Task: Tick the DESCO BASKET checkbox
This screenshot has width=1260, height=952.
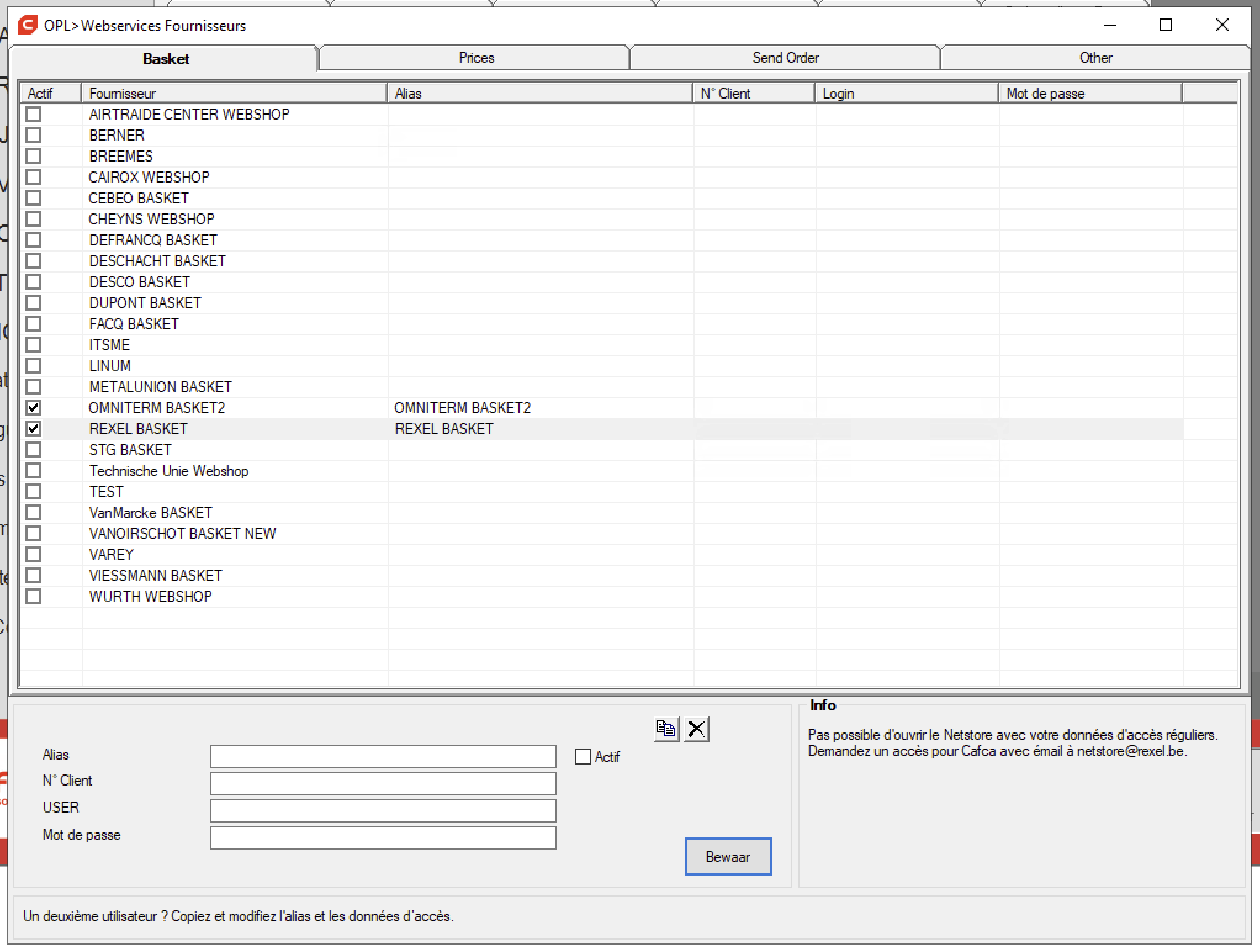Action: click(33, 282)
